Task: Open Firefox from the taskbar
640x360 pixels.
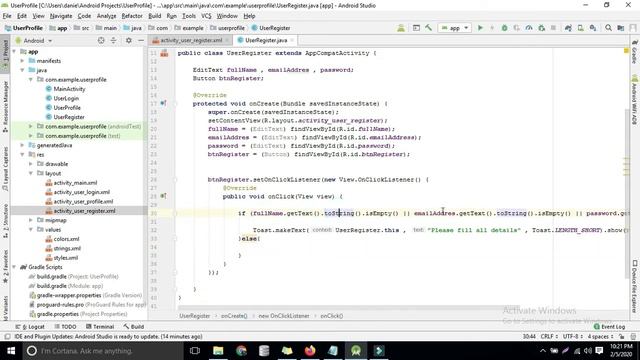Action: tap(310, 351)
